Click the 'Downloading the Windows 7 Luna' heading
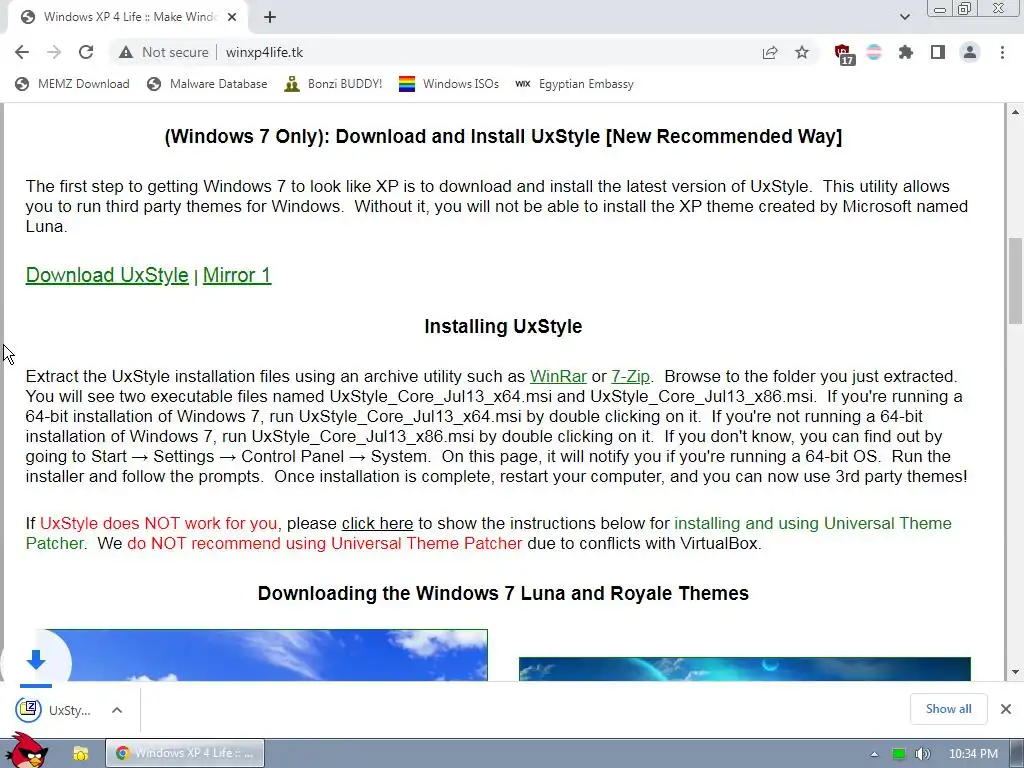The width and height of the screenshot is (1024, 768). click(x=503, y=593)
